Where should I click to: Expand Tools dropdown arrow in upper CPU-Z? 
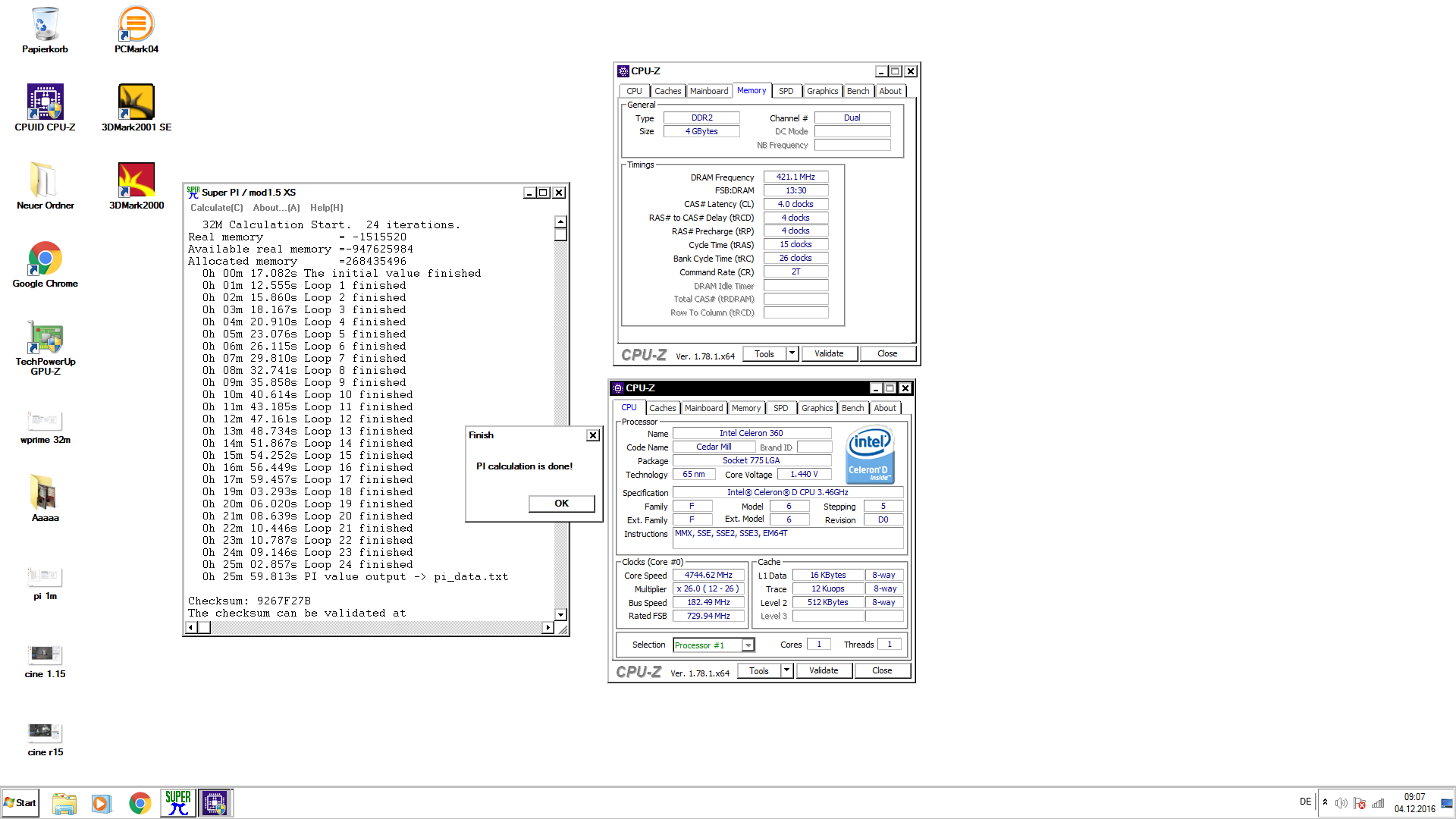click(792, 353)
